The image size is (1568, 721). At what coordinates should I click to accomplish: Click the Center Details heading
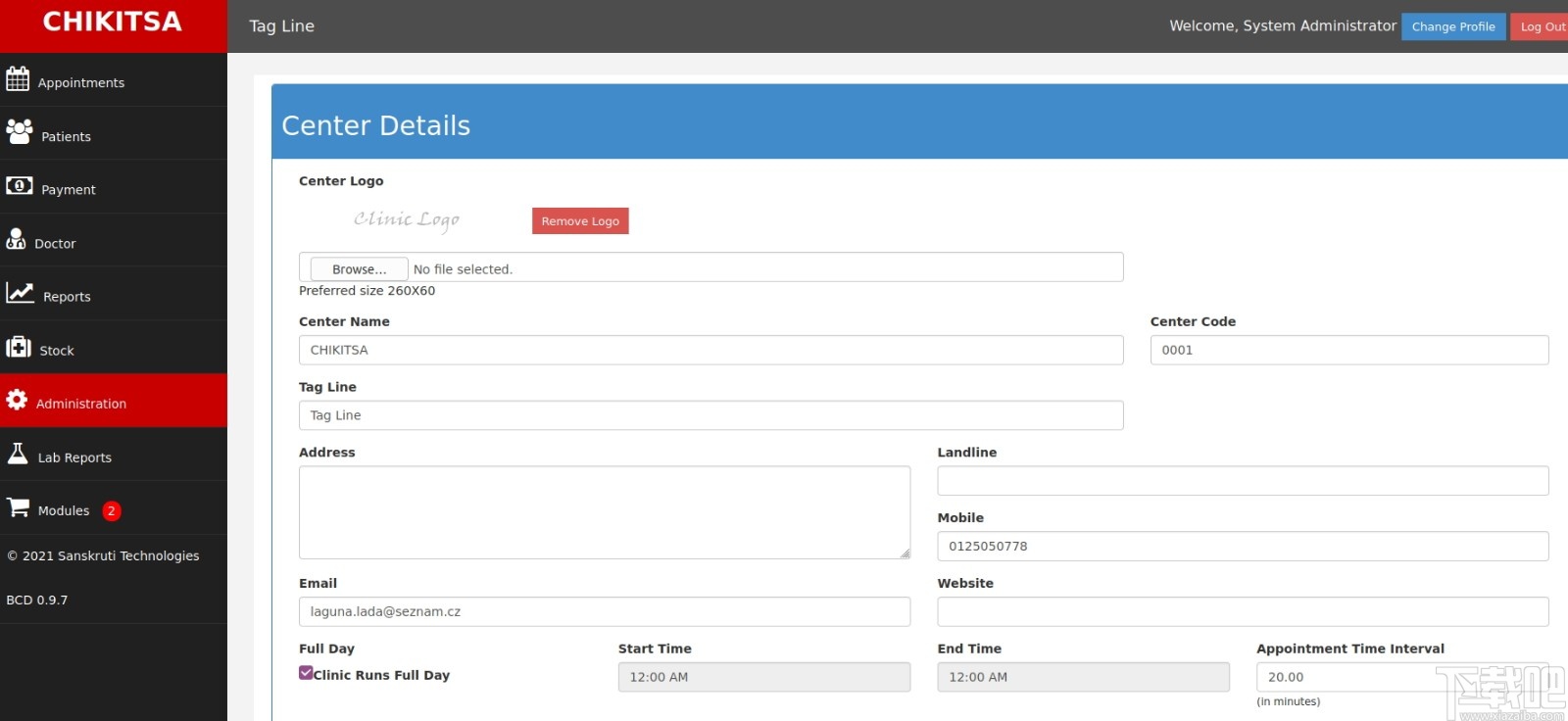[x=376, y=125]
